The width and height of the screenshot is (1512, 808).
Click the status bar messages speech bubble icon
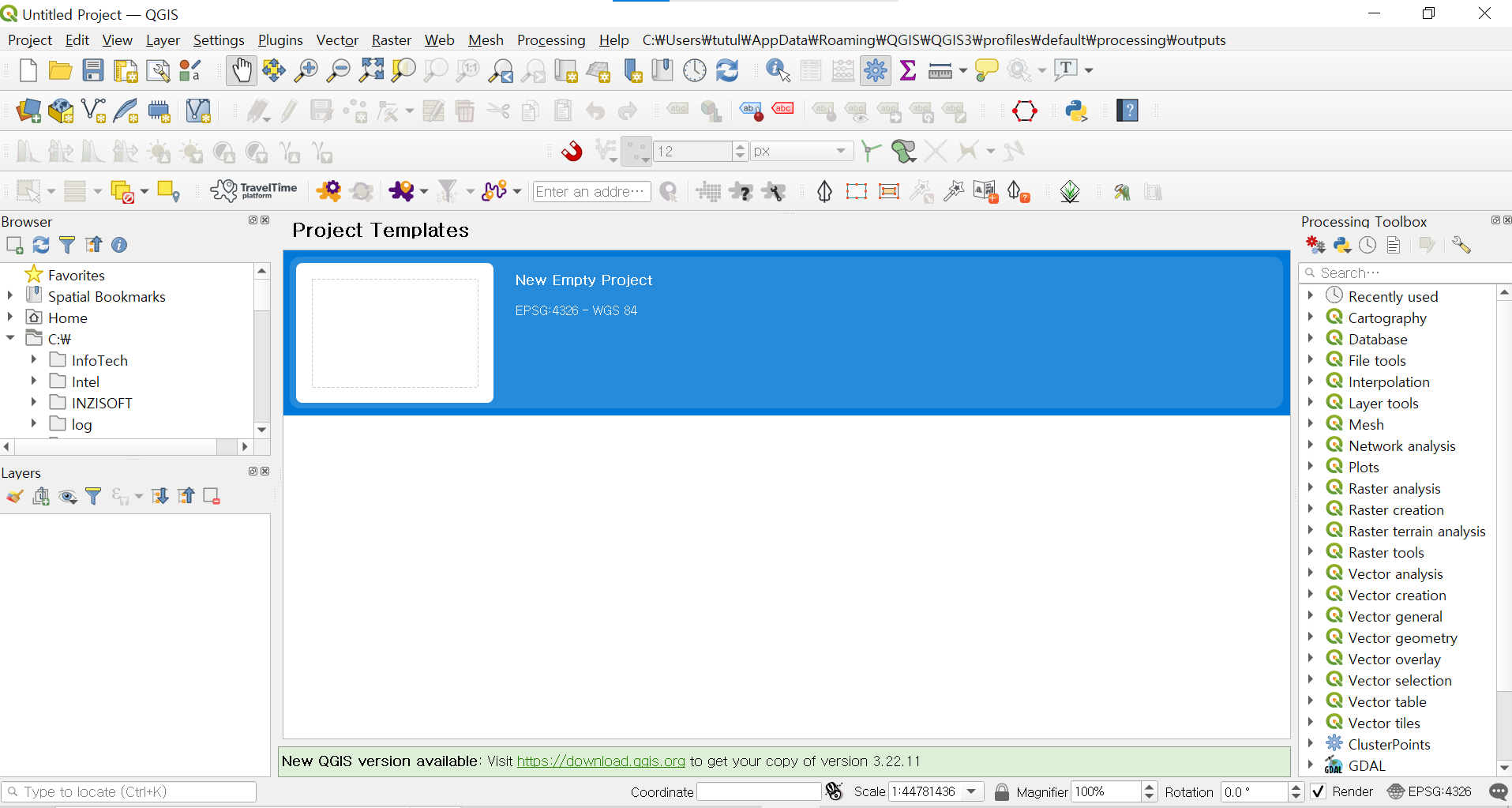click(x=1498, y=791)
